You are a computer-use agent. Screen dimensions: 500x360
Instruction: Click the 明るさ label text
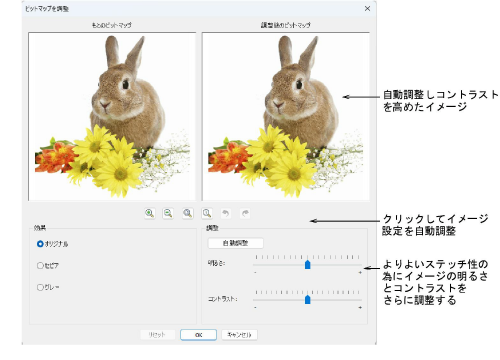pos(216,263)
